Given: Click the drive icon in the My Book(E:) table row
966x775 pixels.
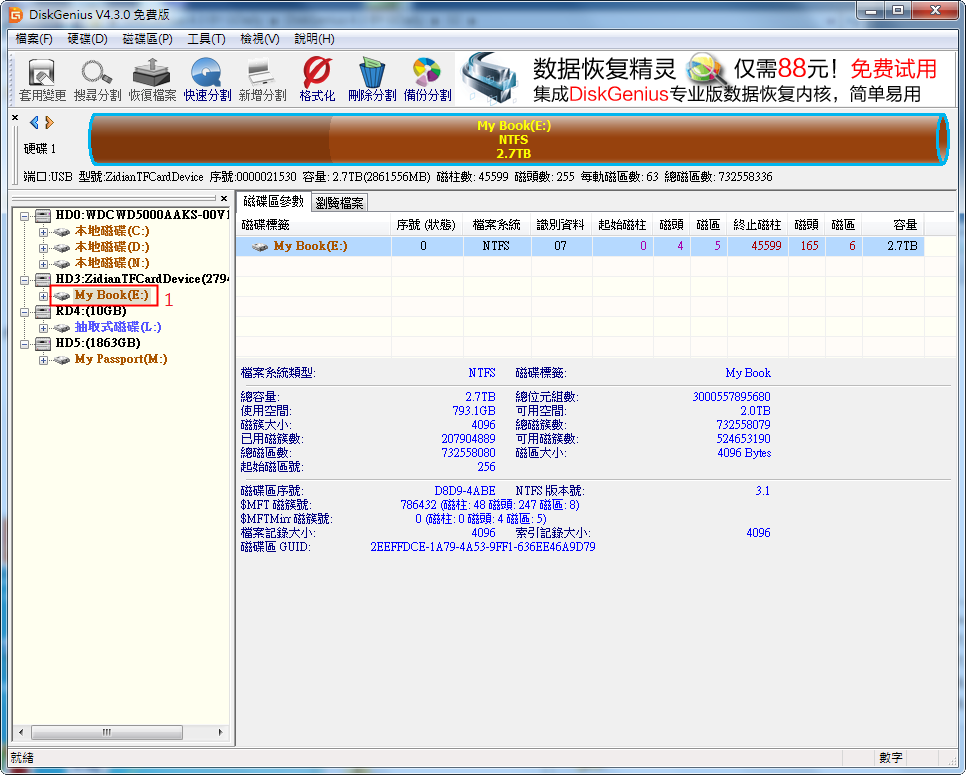Looking at the screenshot, I should (260, 246).
